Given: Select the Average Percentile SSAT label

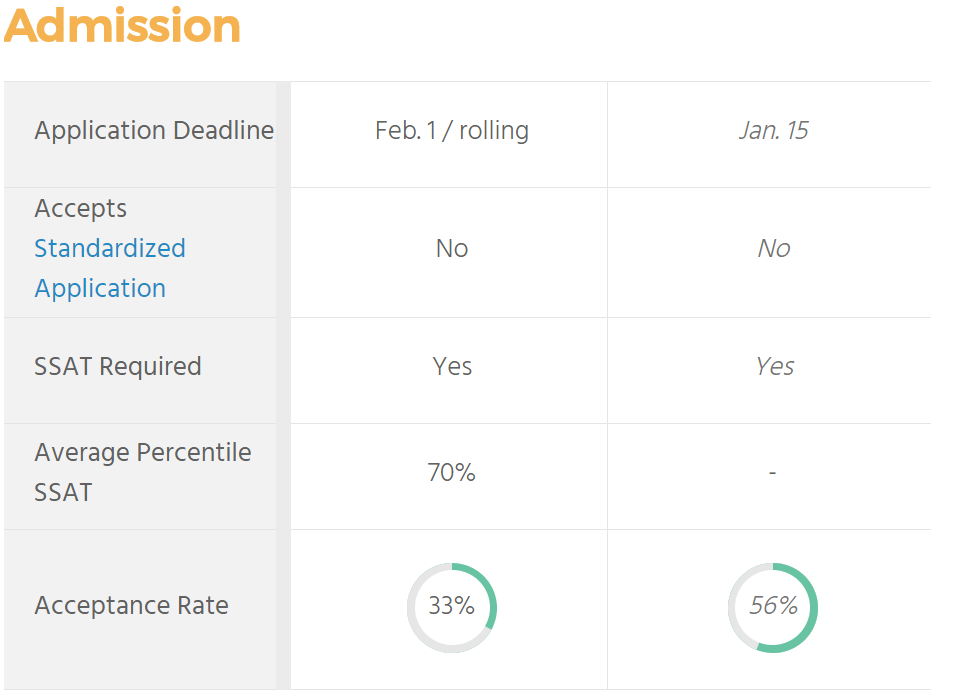Looking at the screenshot, I should click(142, 472).
